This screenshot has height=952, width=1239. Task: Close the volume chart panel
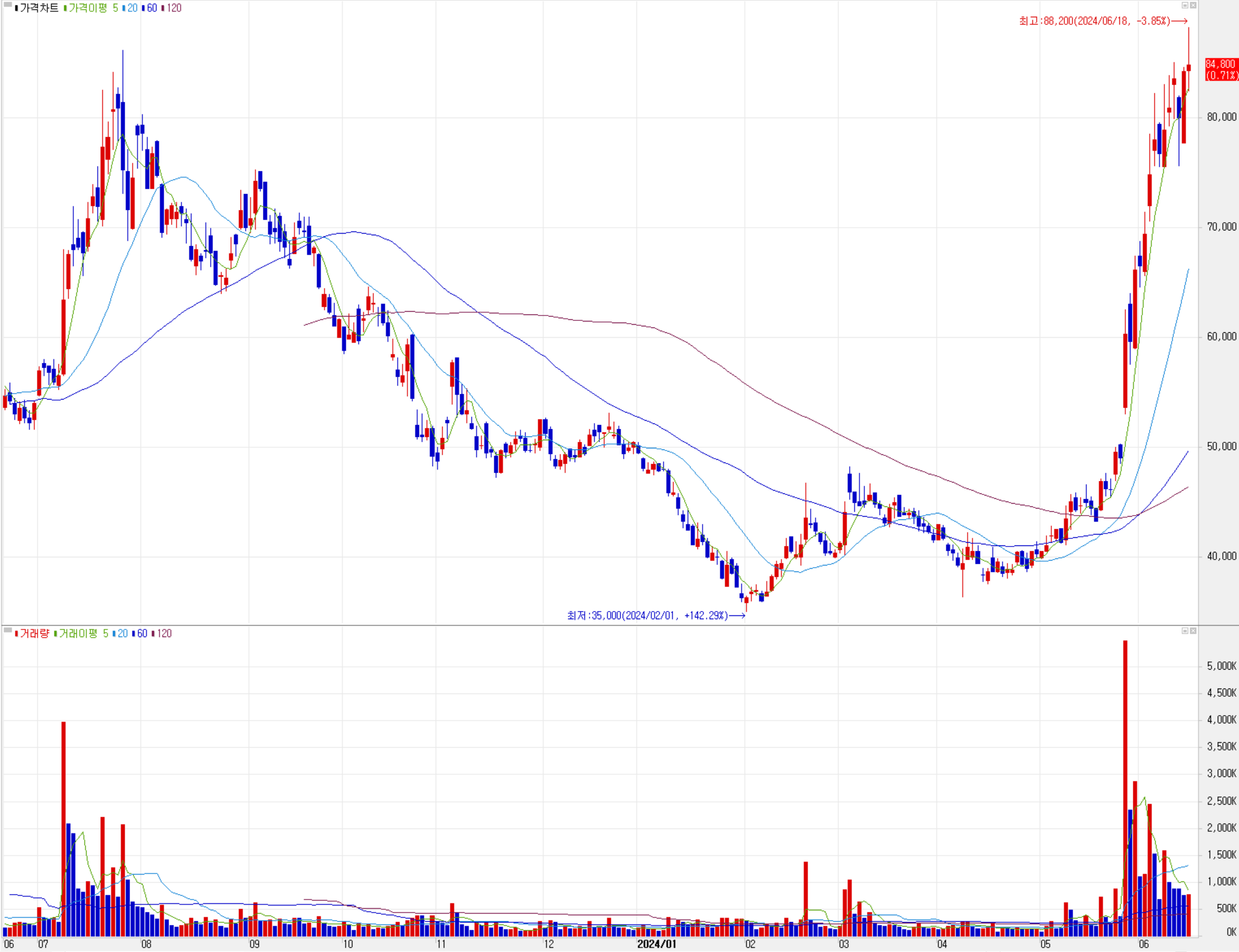click(1193, 631)
